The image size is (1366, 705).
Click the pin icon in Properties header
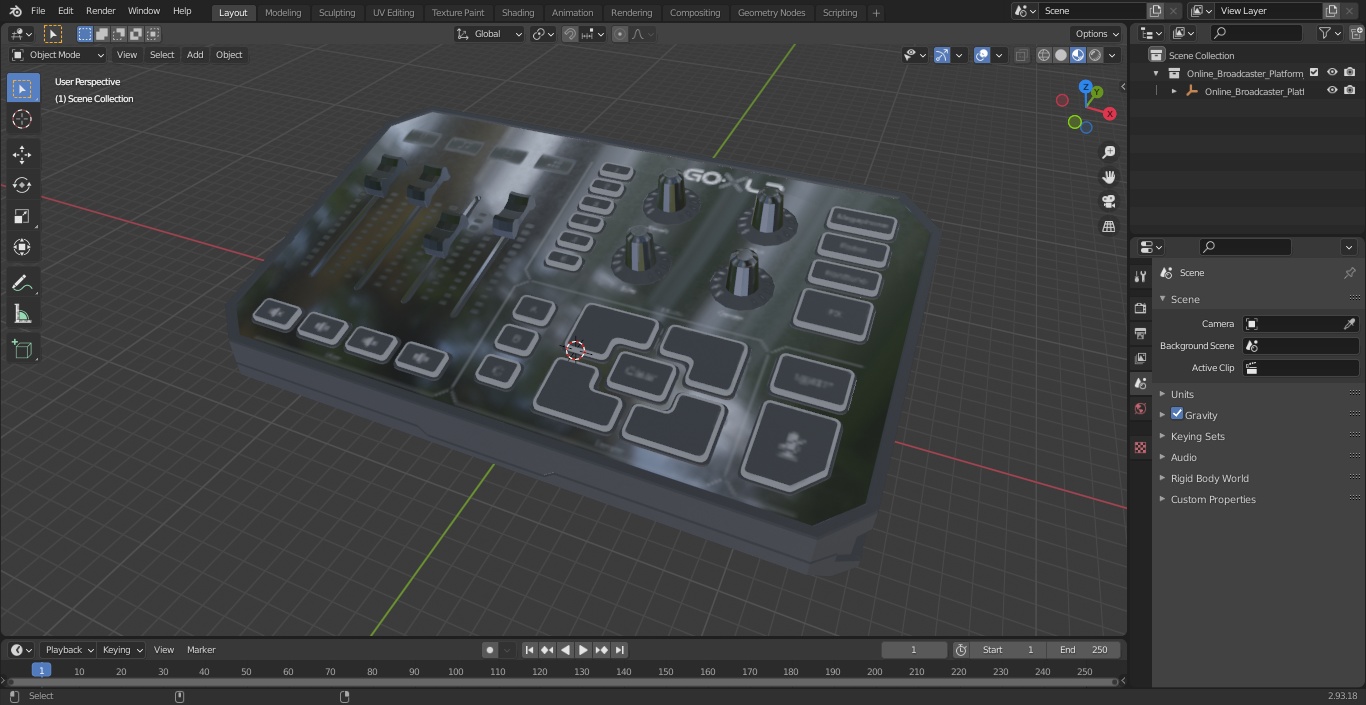pos(1349,273)
